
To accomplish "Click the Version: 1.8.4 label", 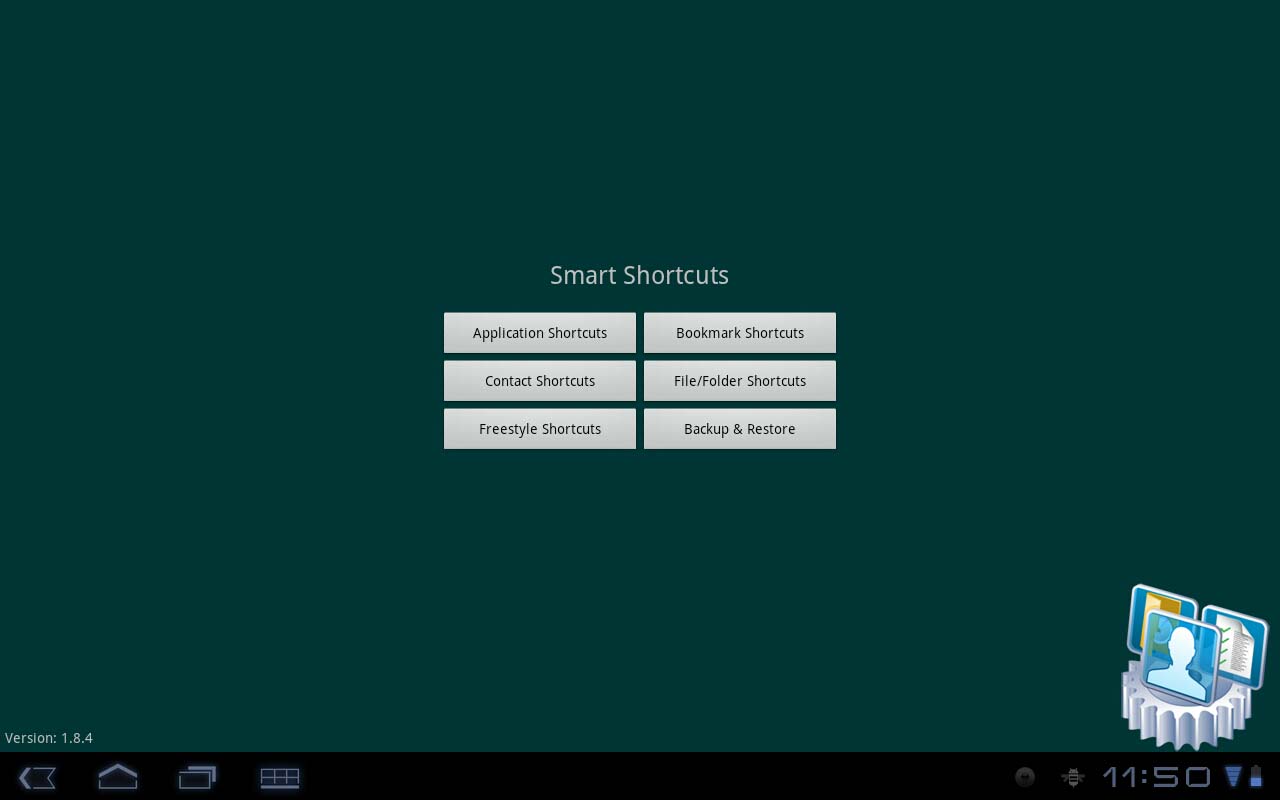I will [x=49, y=738].
